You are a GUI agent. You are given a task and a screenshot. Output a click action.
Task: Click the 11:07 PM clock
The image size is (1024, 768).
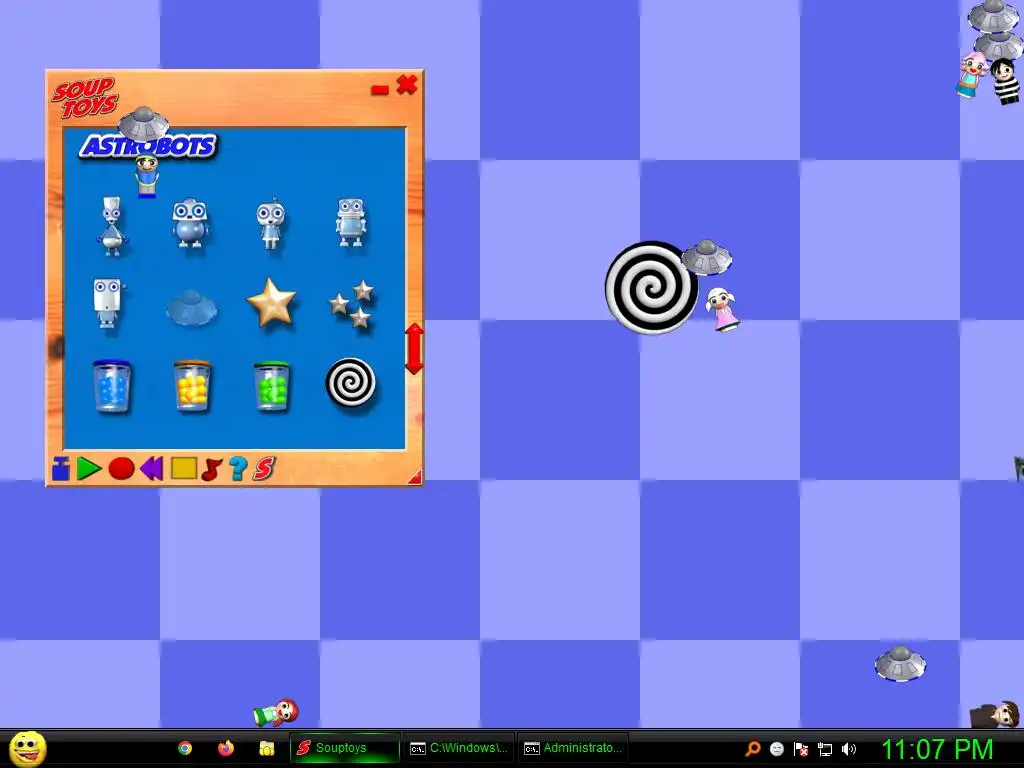[936, 749]
